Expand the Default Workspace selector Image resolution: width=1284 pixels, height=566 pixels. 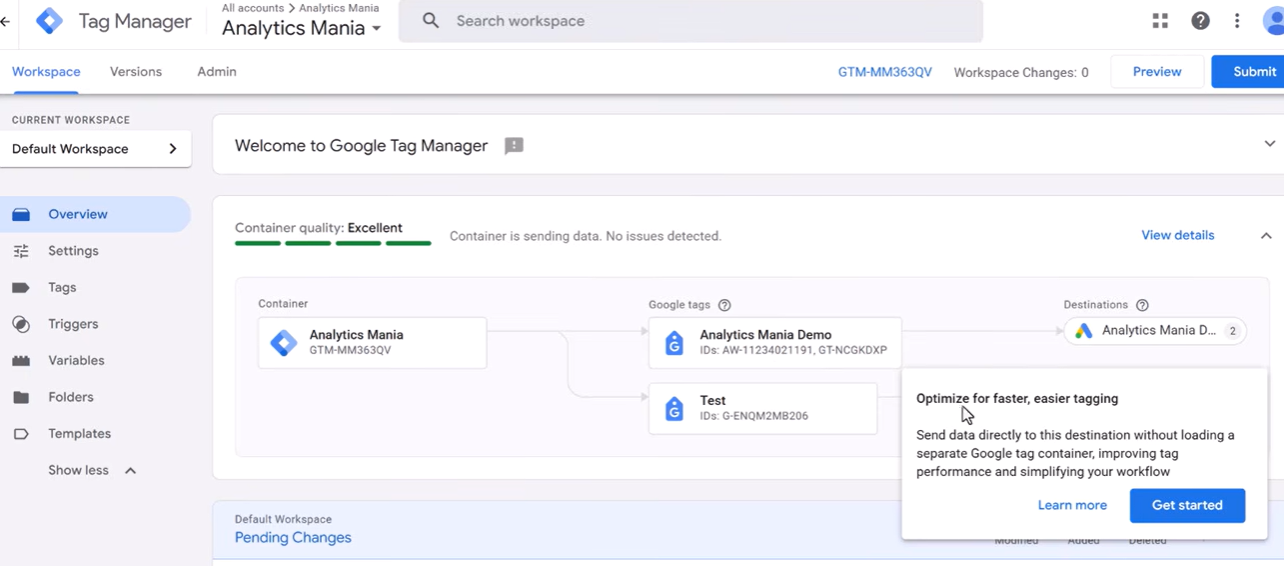tap(95, 149)
